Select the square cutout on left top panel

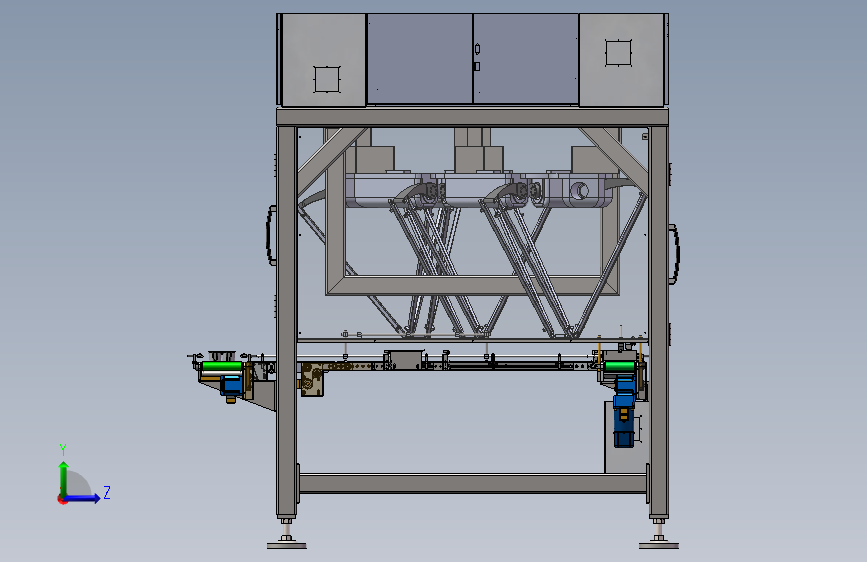(x=327, y=79)
